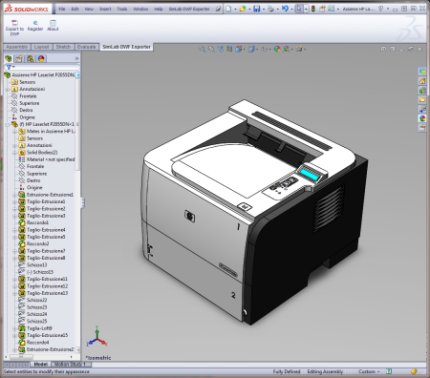430x378 pixels.
Task: Click the Register icon in the ribbon
Action: [x=35, y=23]
